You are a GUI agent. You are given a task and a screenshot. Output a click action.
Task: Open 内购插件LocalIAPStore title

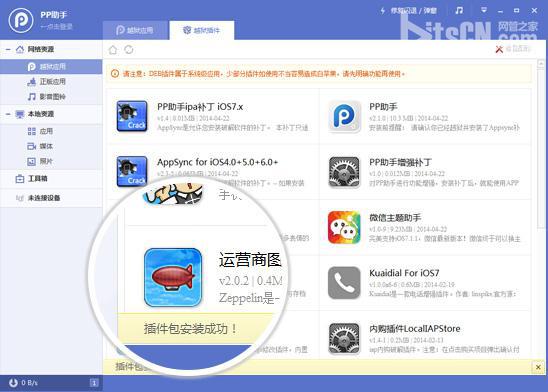(x=415, y=329)
